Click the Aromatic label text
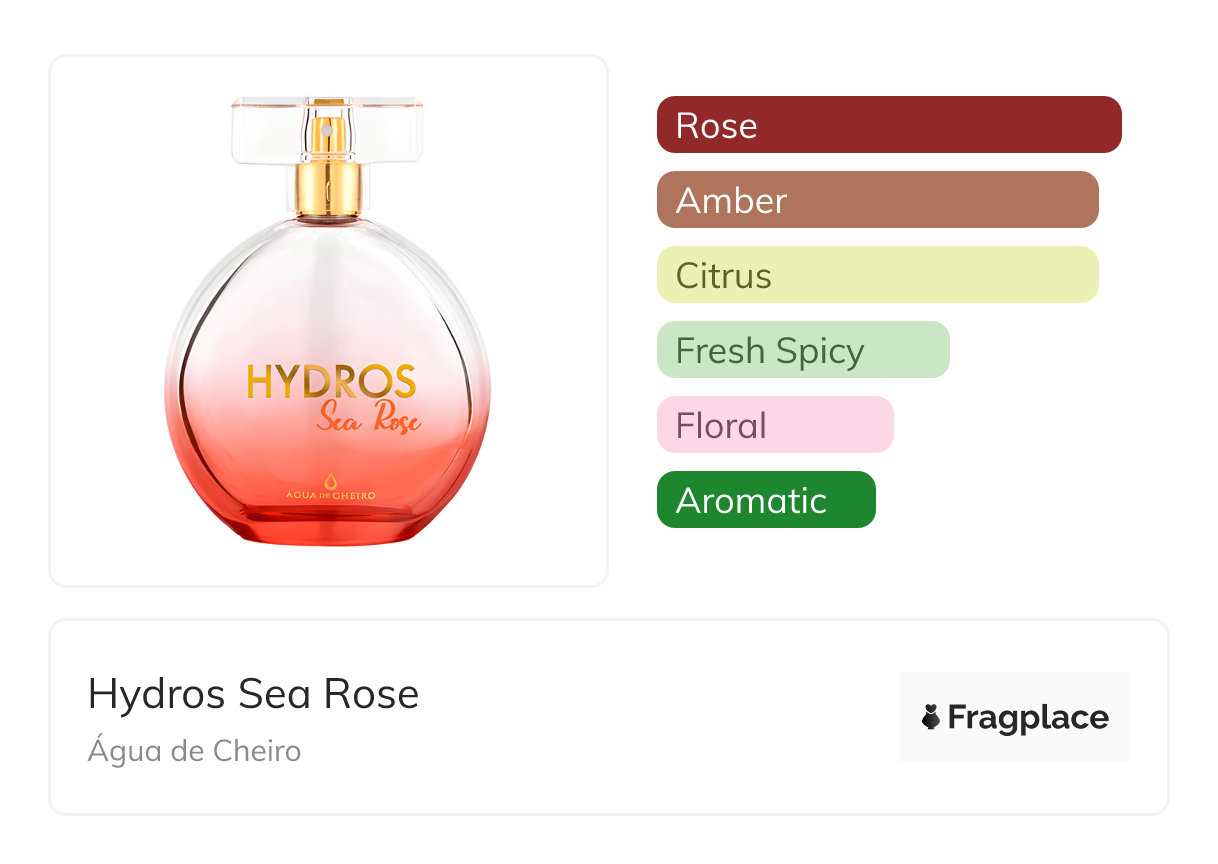Screen dimensions: 1218x864 click(751, 501)
